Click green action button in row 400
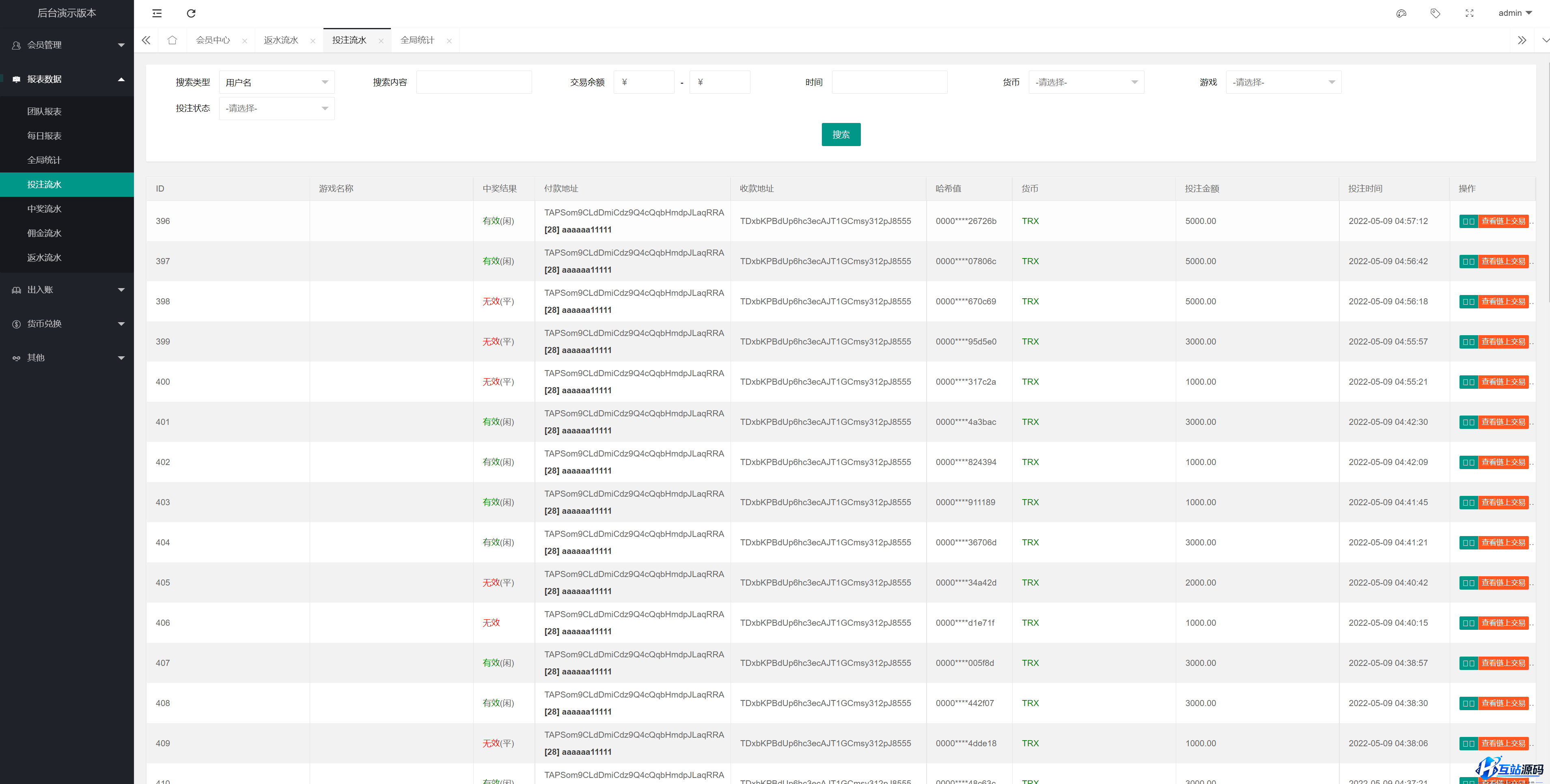 (1469, 382)
